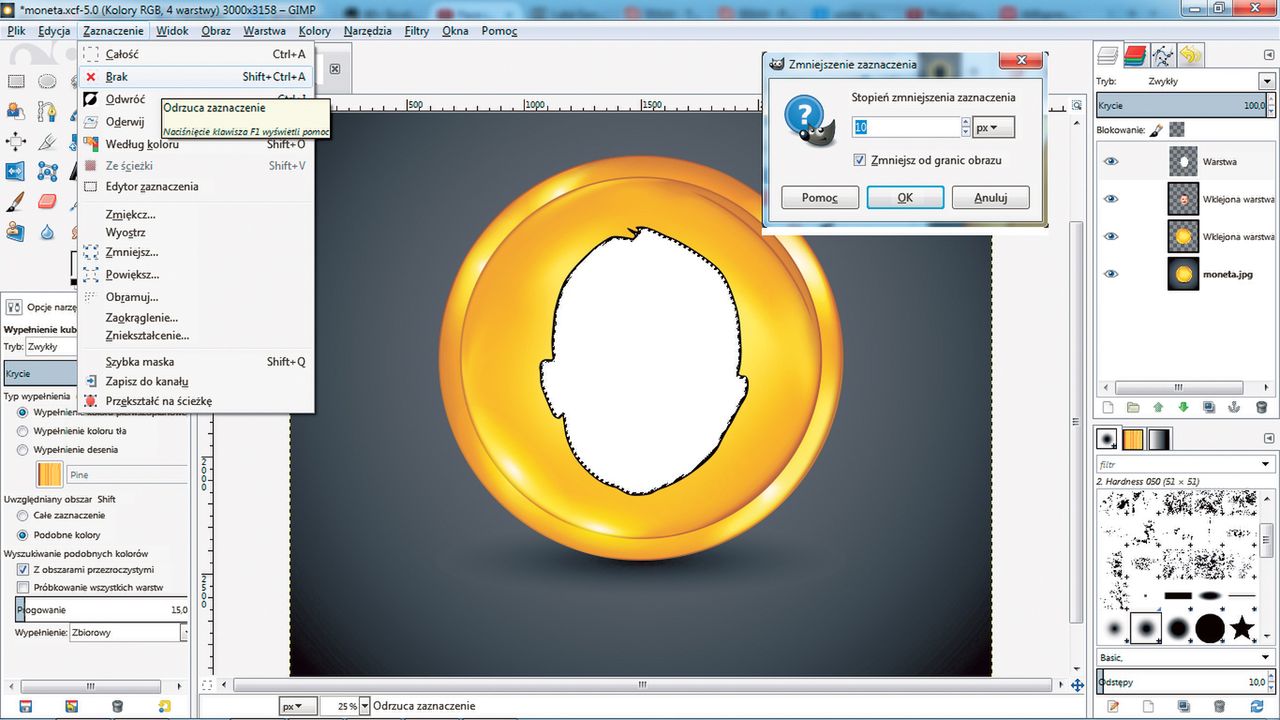
Task: Select the Flip tool in toolbox
Action: tap(15, 171)
